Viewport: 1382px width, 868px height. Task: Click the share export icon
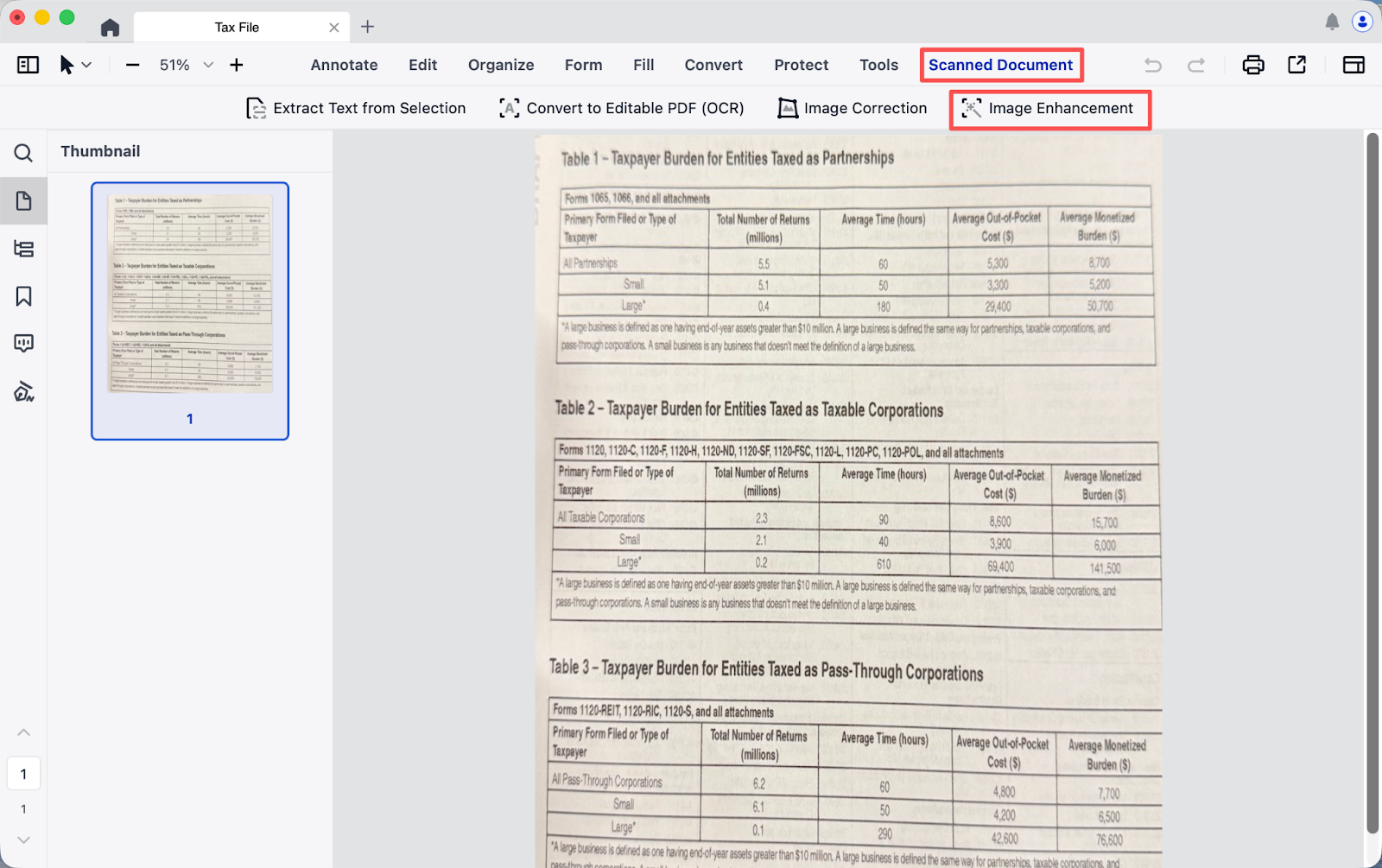click(x=1296, y=65)
